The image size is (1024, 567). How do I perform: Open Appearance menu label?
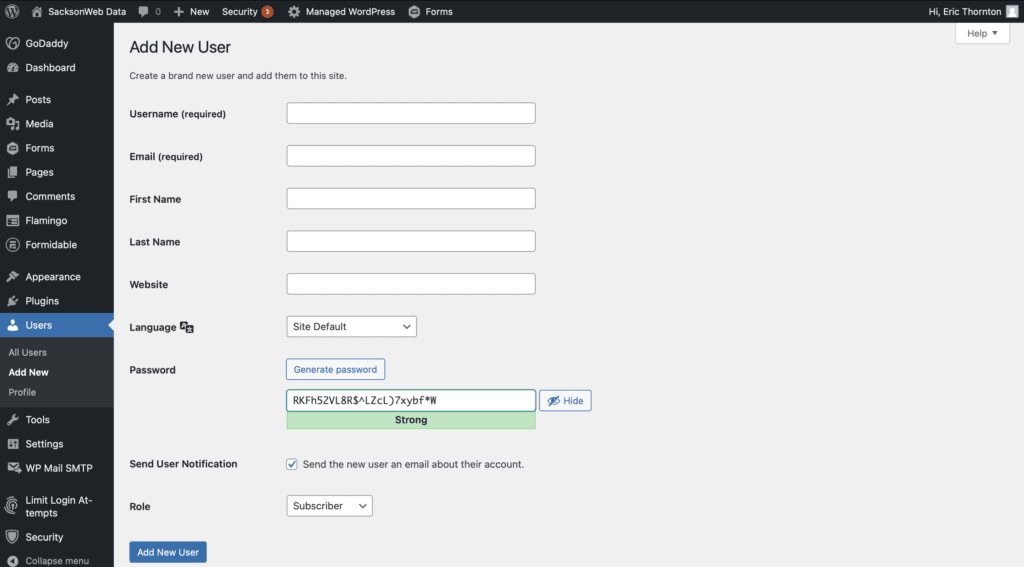(53, 276)
